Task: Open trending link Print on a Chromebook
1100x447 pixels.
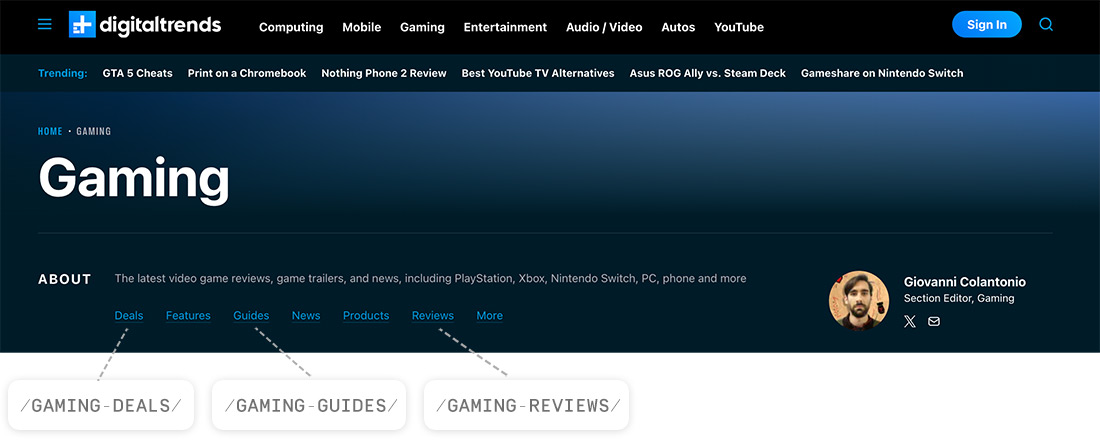Action: click(x=247, y=73)
